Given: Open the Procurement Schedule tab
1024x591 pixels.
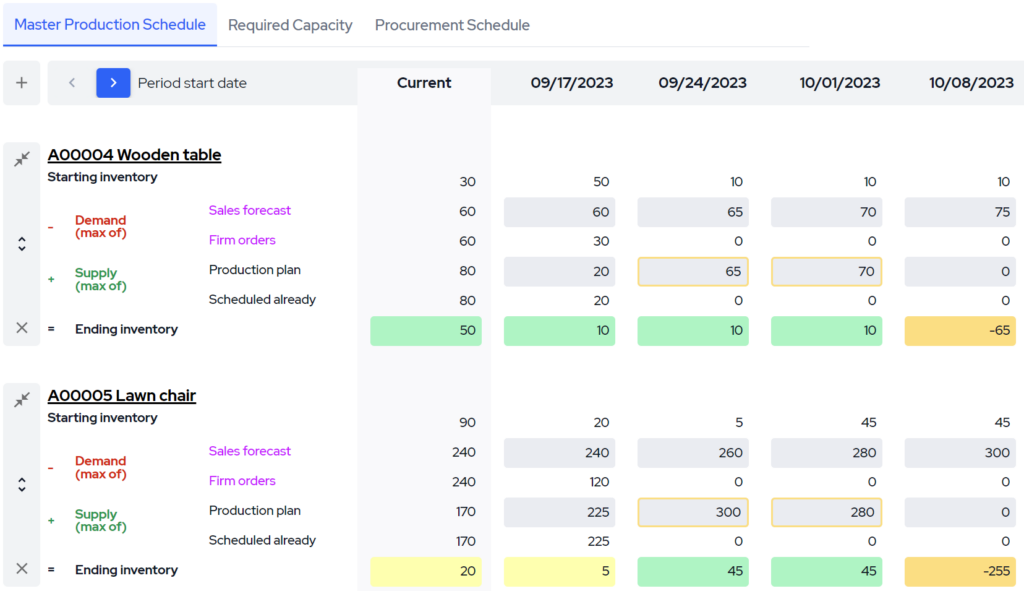Looking at the screenshot, I should click(452, 25).
